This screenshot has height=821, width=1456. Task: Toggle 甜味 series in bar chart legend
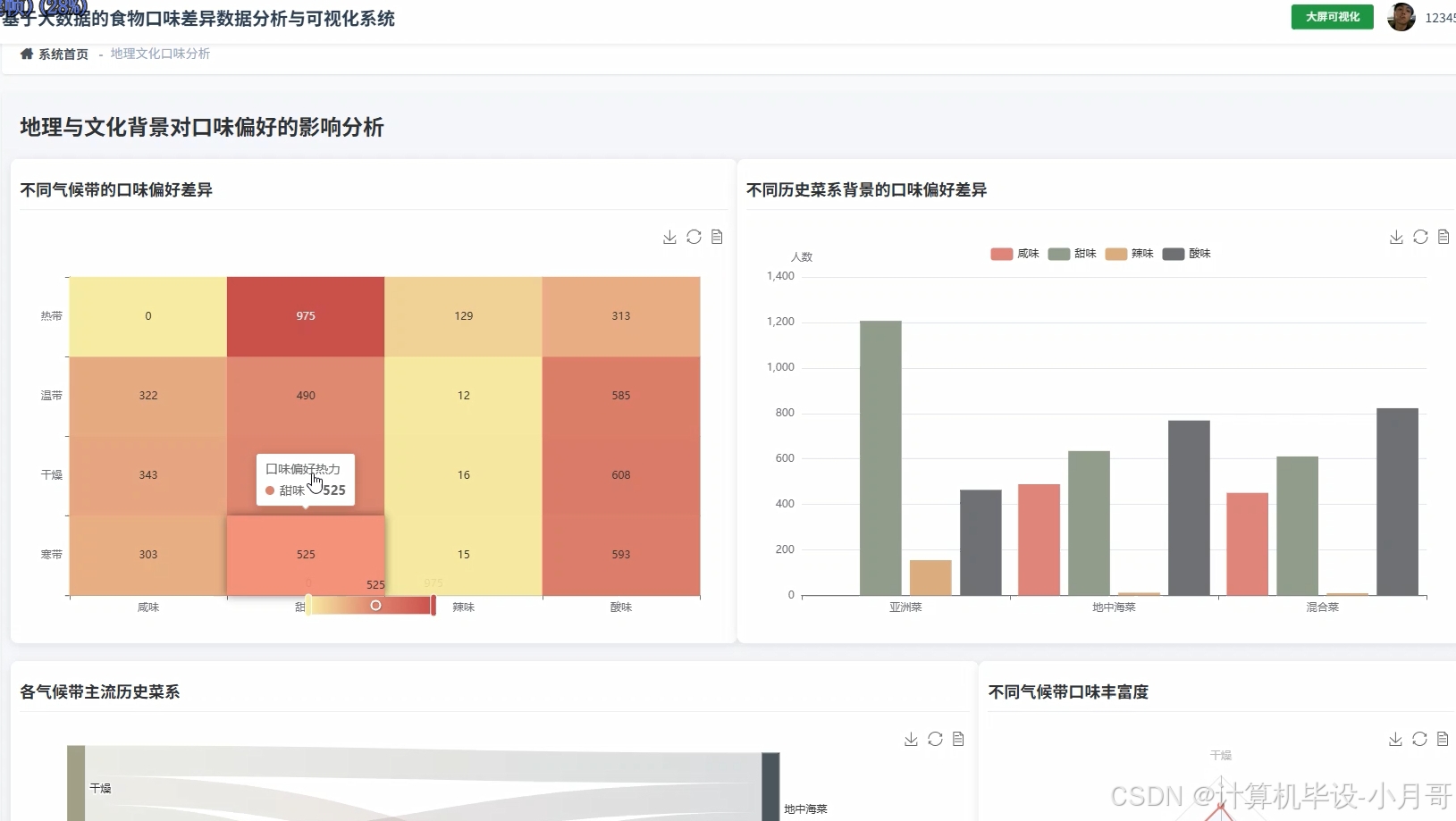tap(1072, 254)
